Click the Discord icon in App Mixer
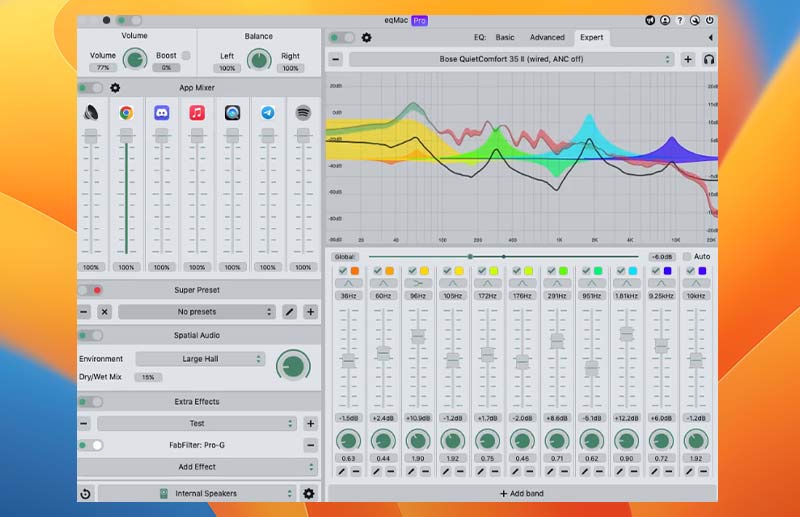Viewport: 800px width, 517px height. coord(161,113)
